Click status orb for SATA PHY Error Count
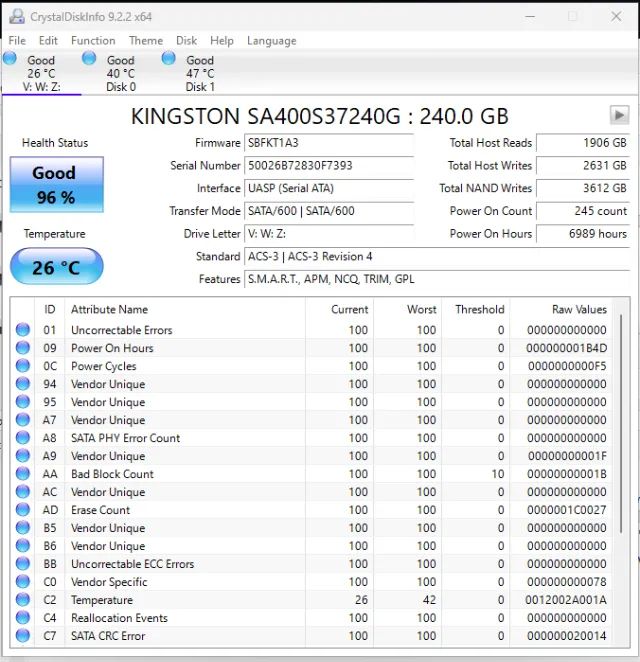The image size is (640, 662). (x=23, y=438)
